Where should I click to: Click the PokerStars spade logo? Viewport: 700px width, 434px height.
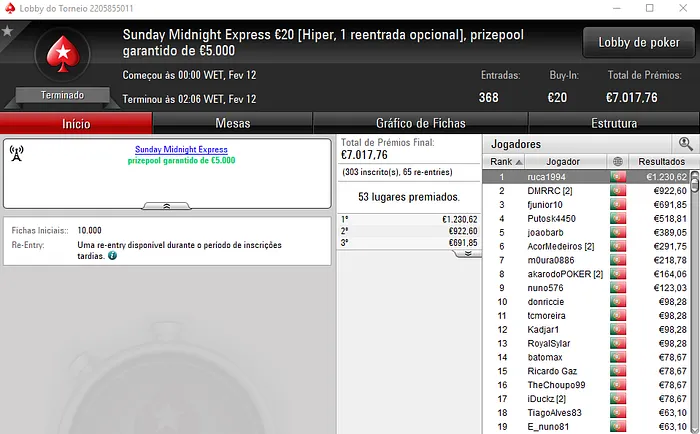63,54
